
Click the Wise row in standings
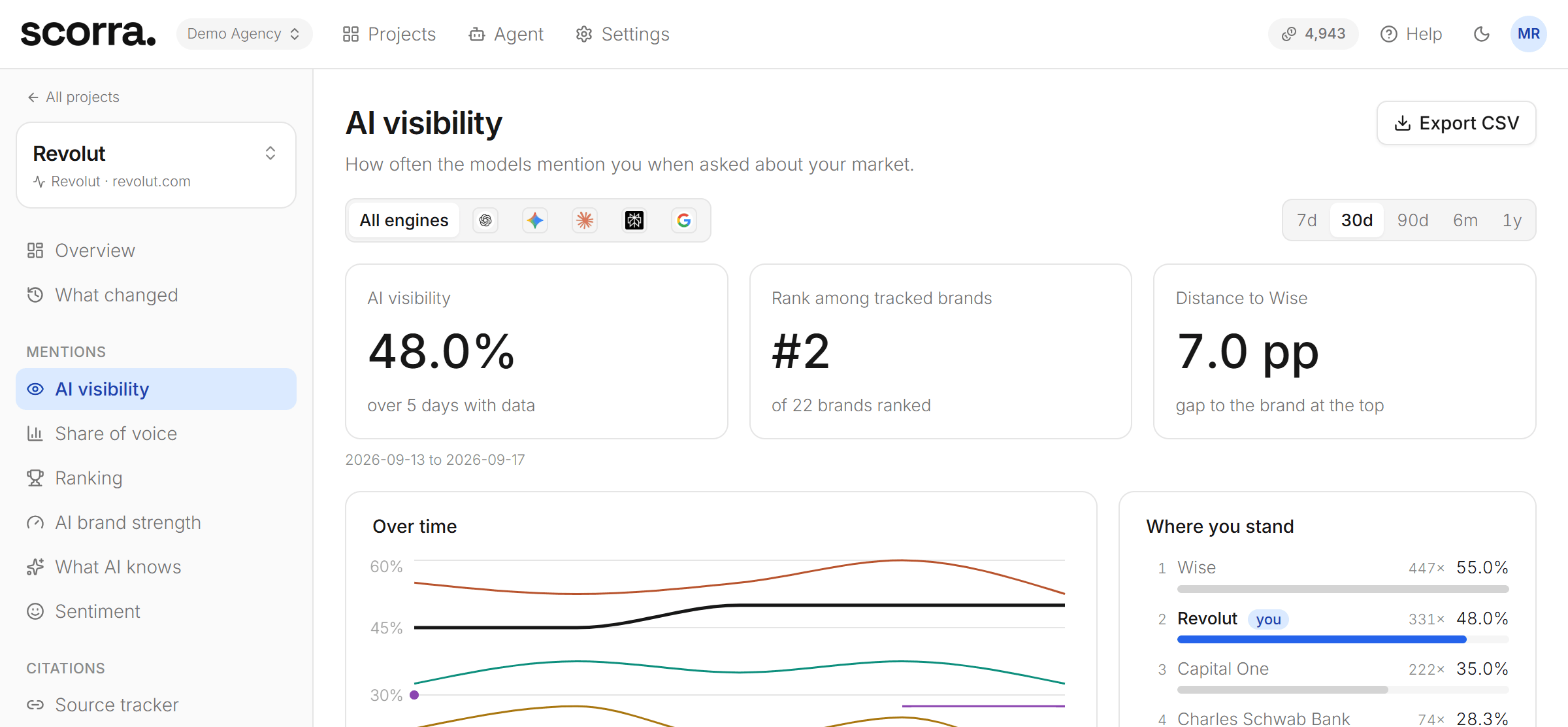tap(1333, 575)
